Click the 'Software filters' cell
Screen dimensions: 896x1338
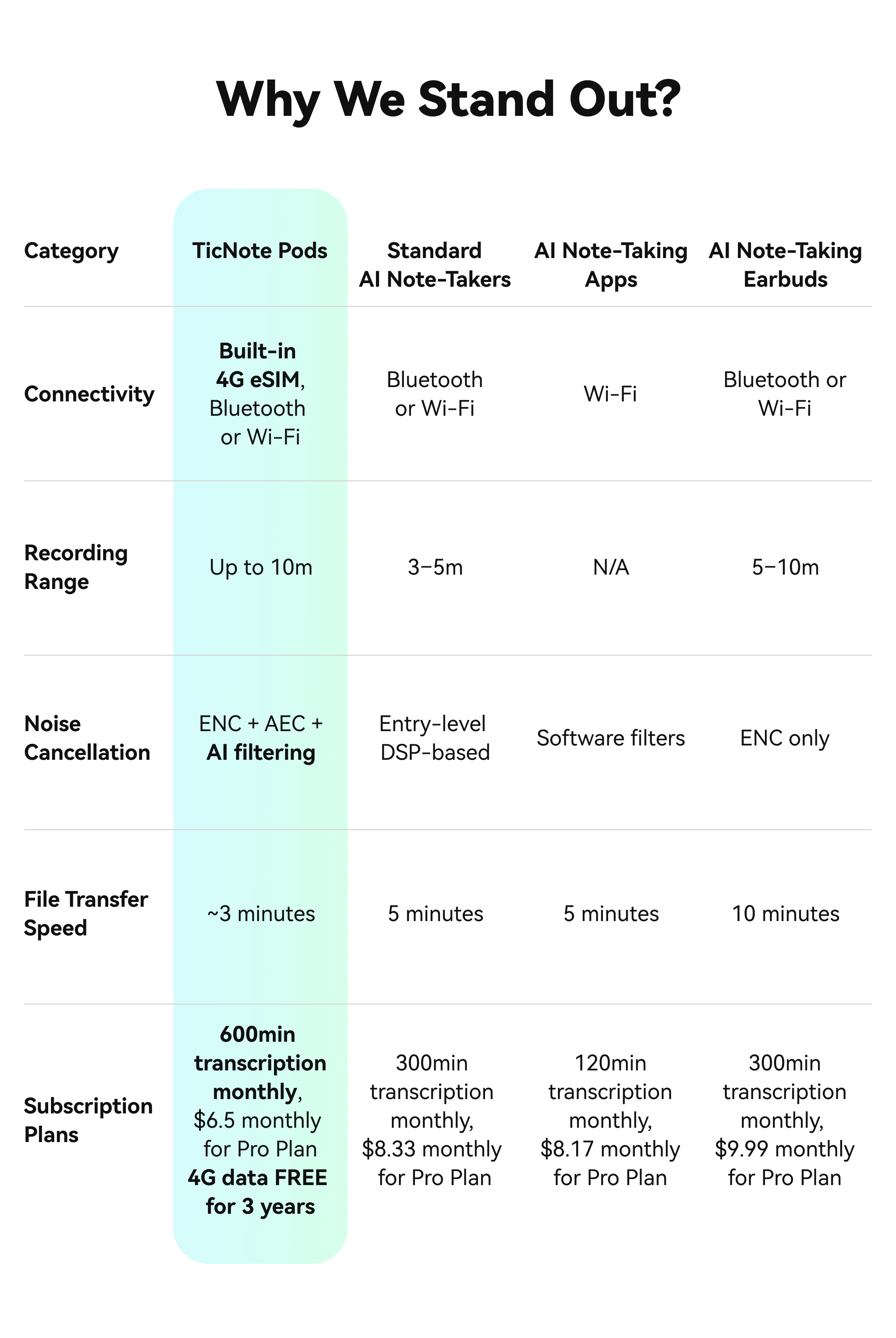point(610,738)
